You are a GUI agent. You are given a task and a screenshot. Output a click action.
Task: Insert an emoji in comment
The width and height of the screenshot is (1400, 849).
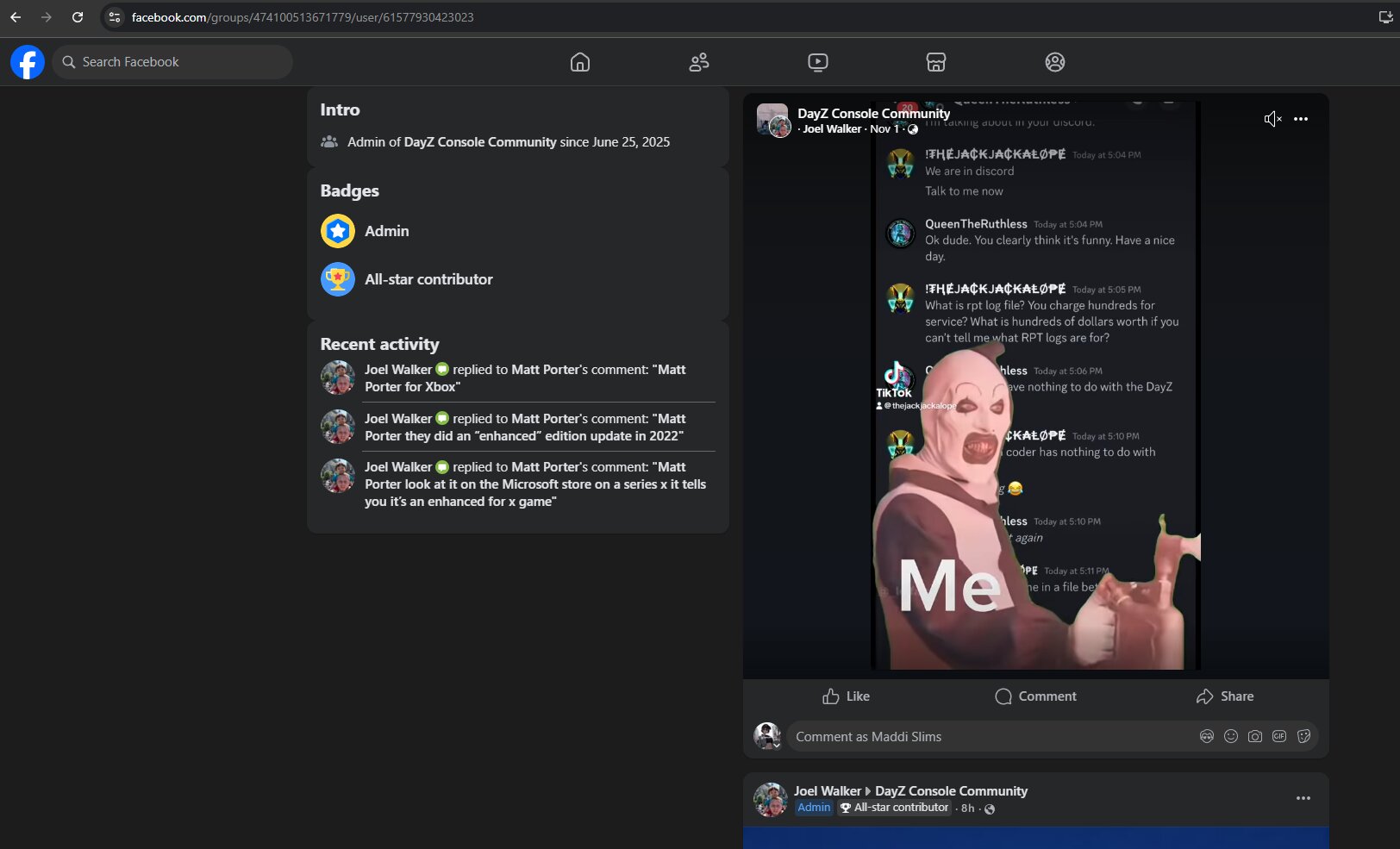1231,737
